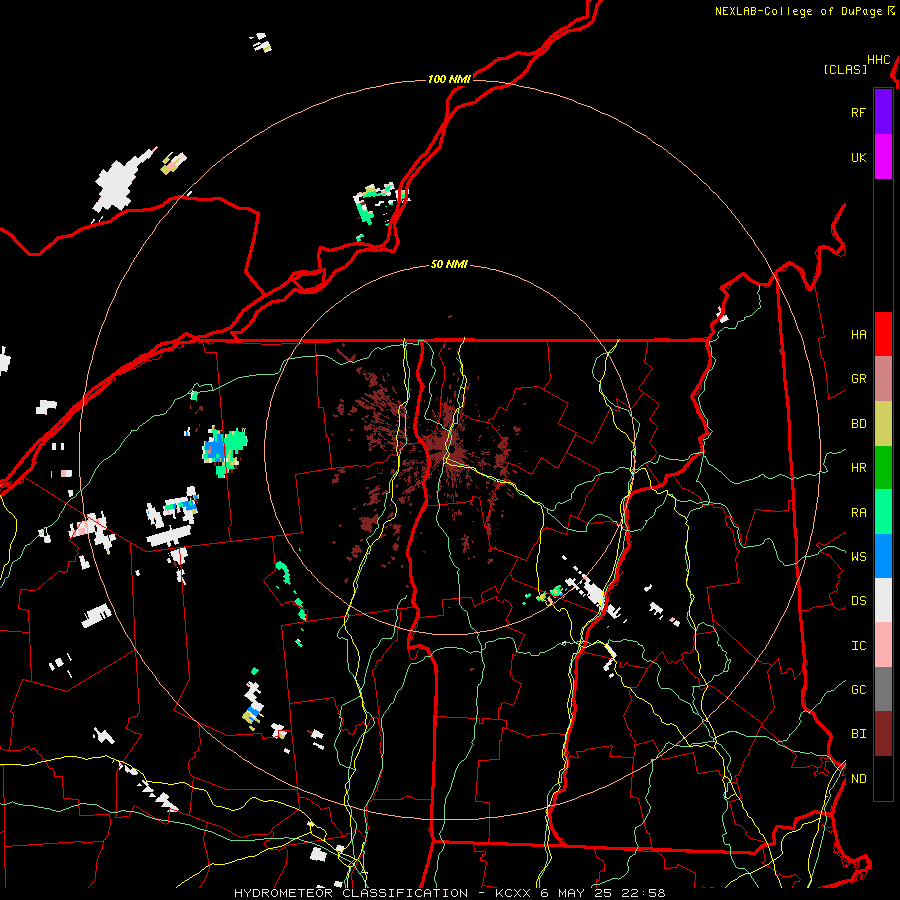Click the '100 NMI' range ring label
Viewport: 900px width, 900px height.
[x=449, y=79]
